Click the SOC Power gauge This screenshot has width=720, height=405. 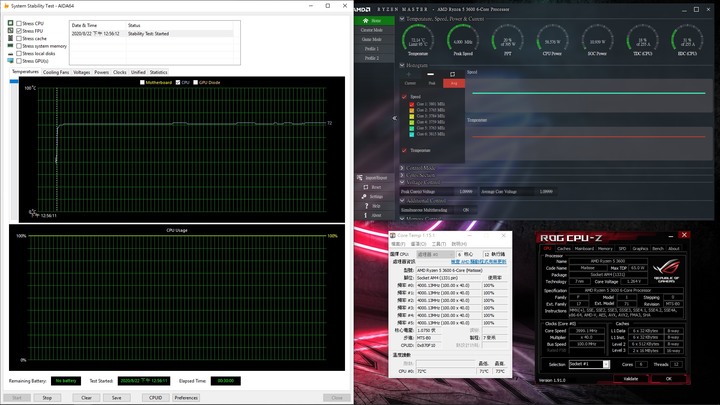click(597, 39)
